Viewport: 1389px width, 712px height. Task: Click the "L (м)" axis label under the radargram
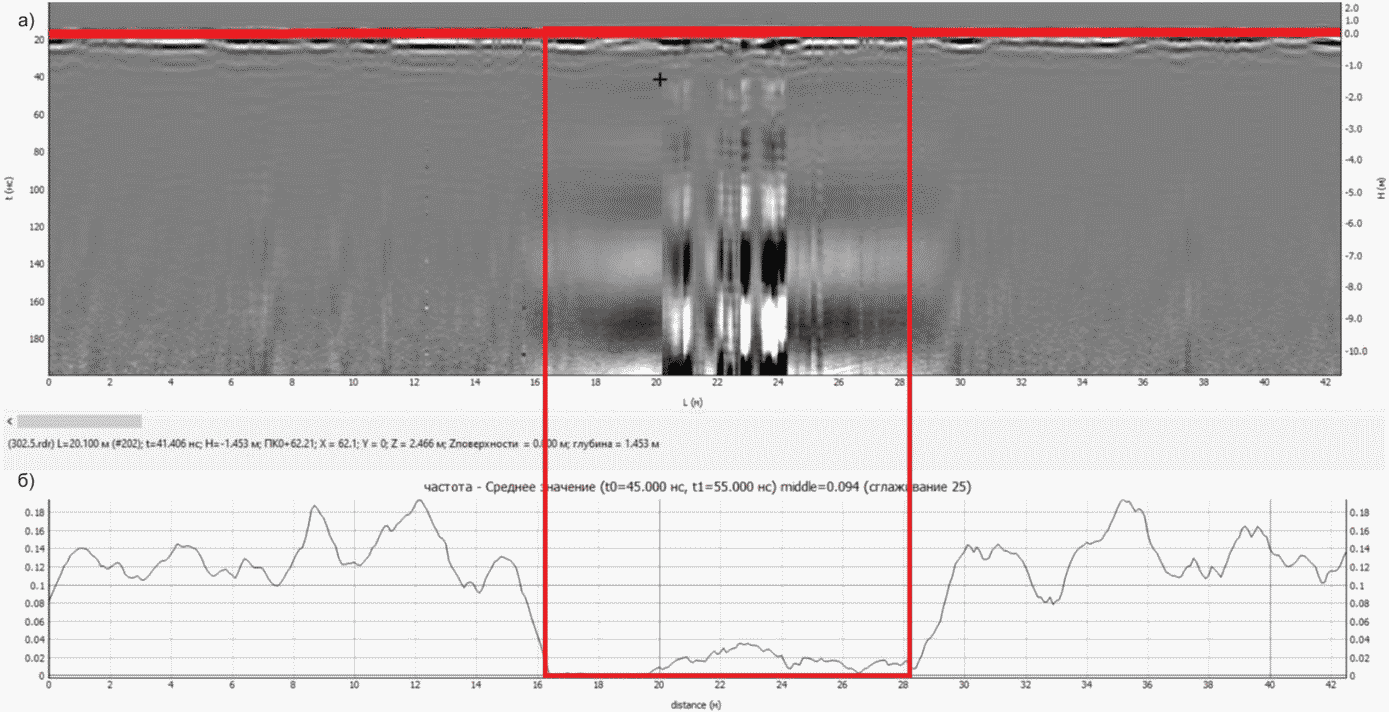point(692,401)
